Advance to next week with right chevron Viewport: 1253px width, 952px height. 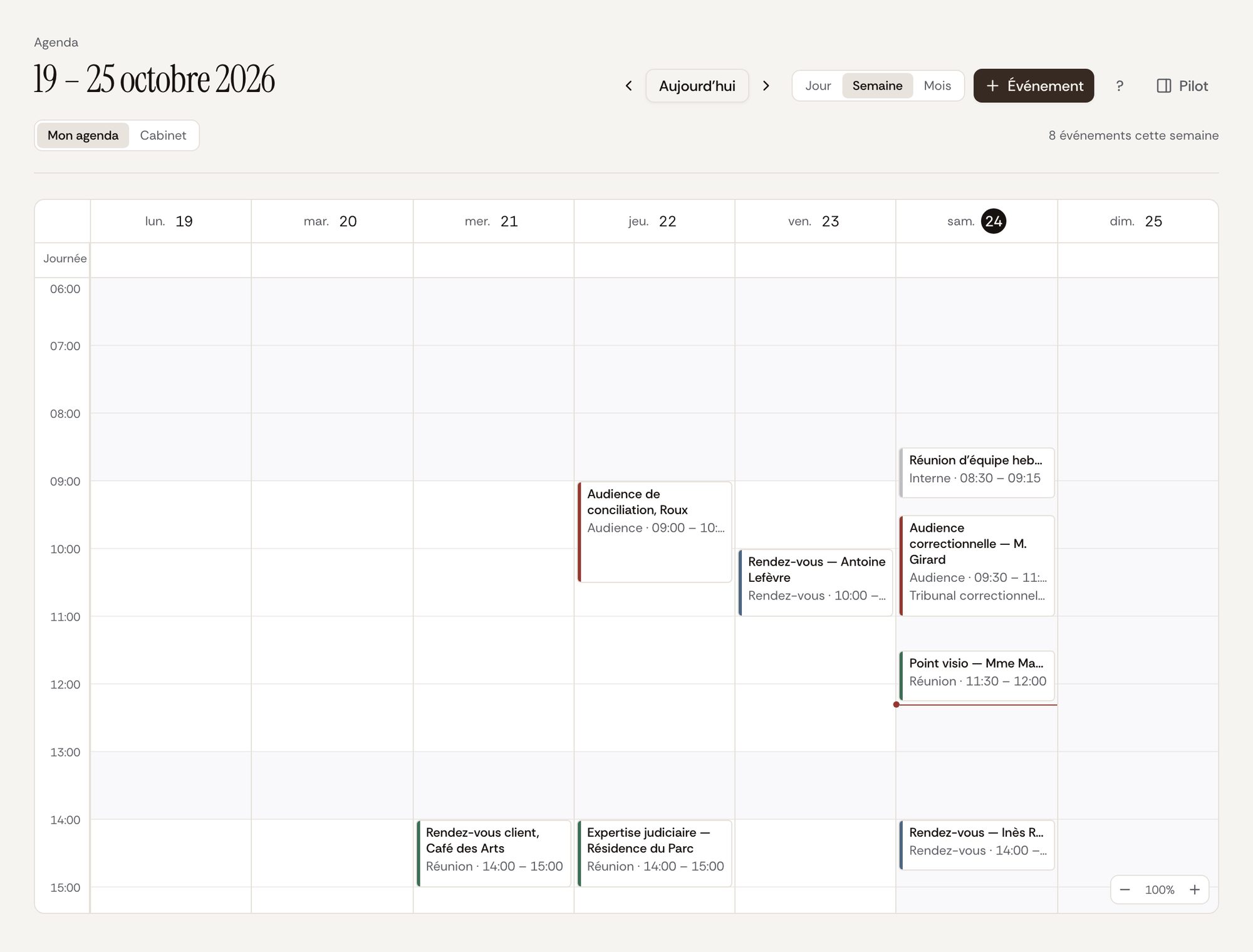(x=766, y=86)
